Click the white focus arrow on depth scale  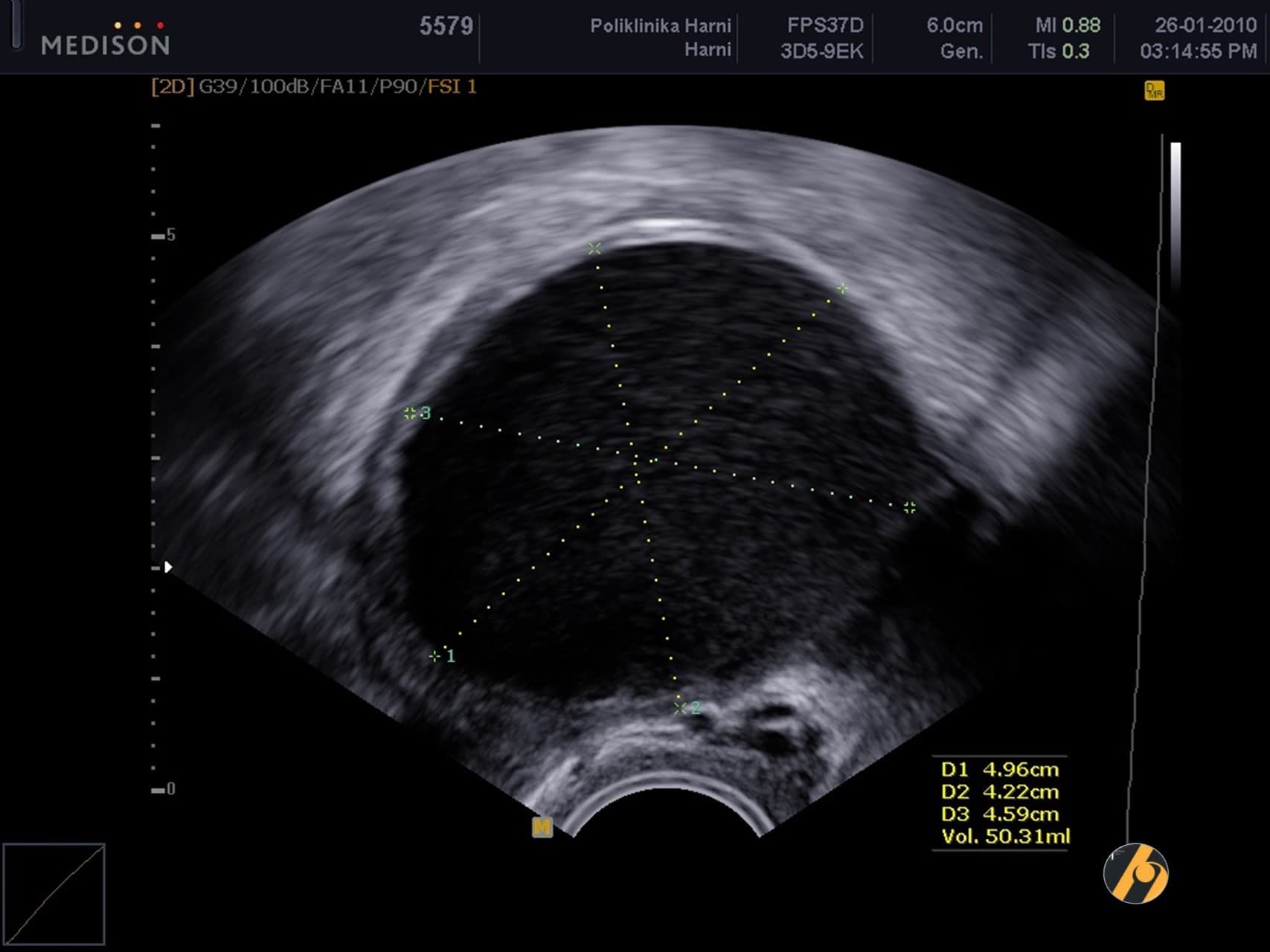[x=169, y=567]
